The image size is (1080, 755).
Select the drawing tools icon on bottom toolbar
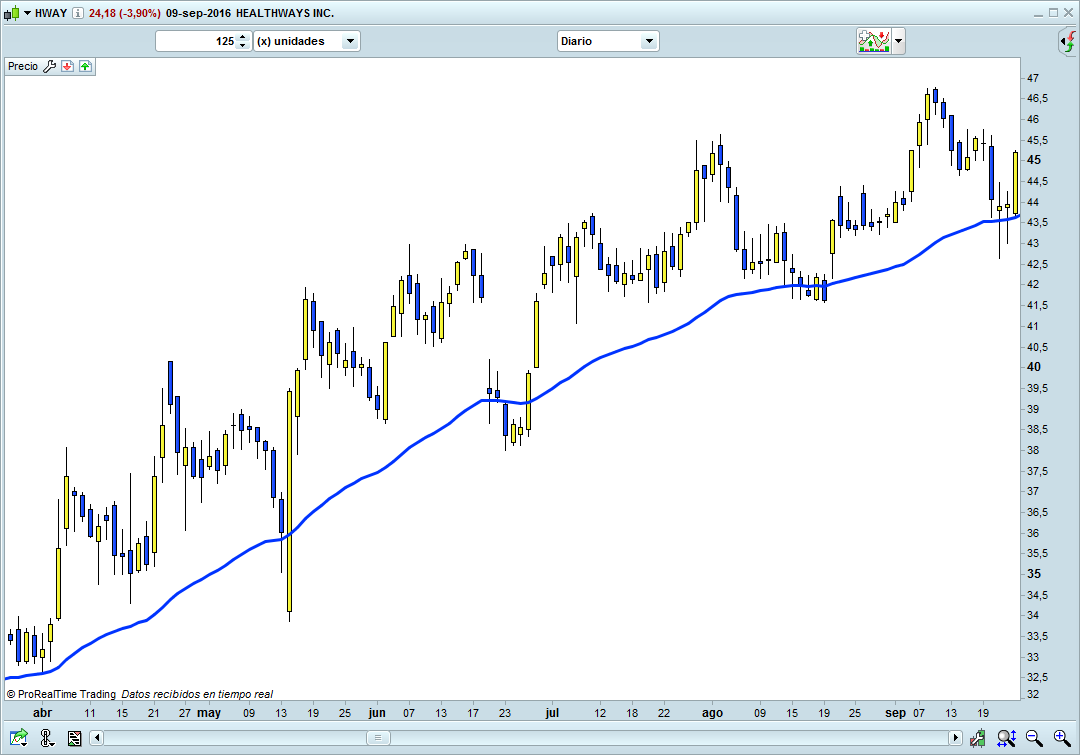pyautogui.click(x=46, y=738)
